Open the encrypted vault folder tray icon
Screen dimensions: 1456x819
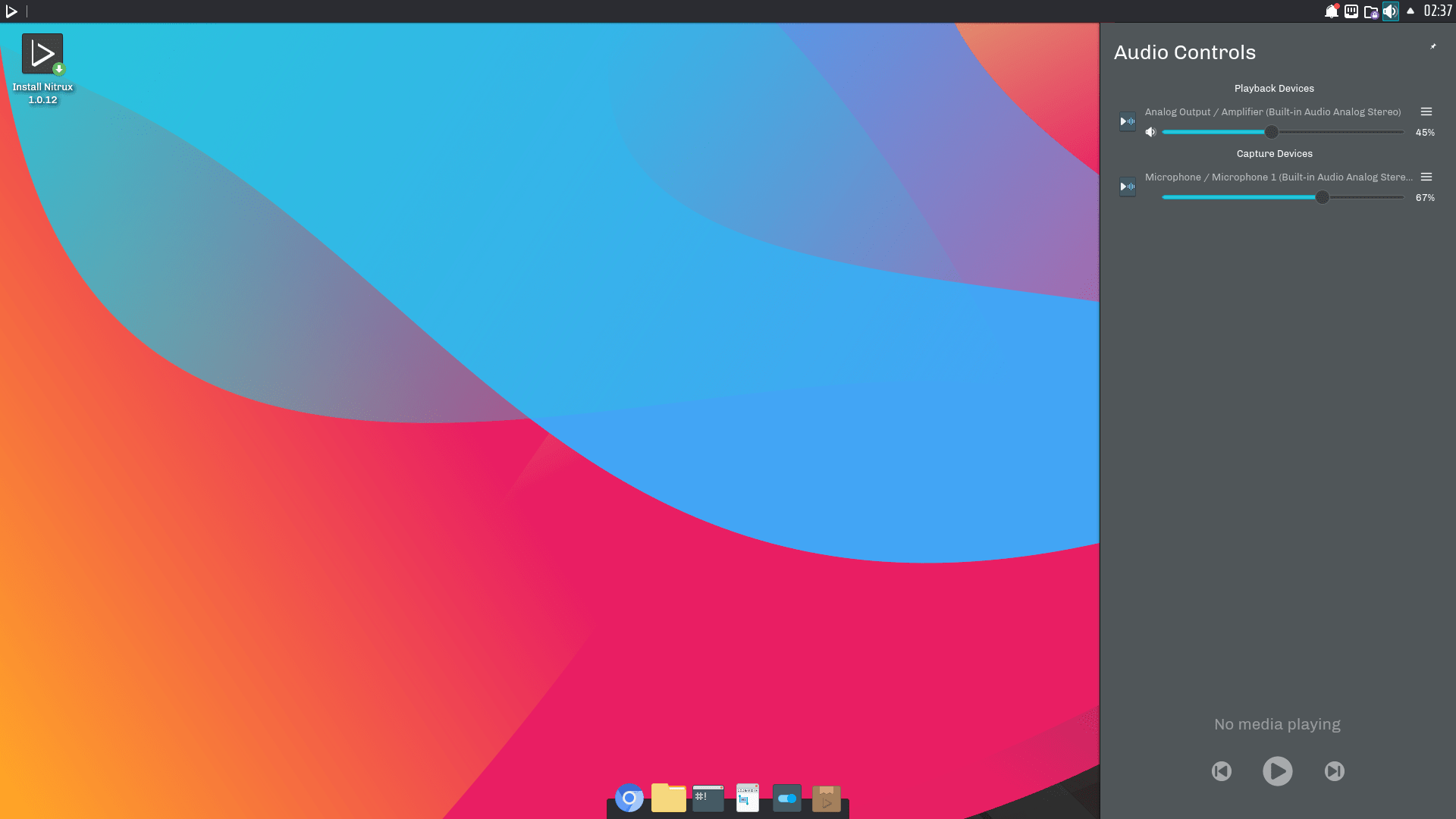(x=1371, y=11)
